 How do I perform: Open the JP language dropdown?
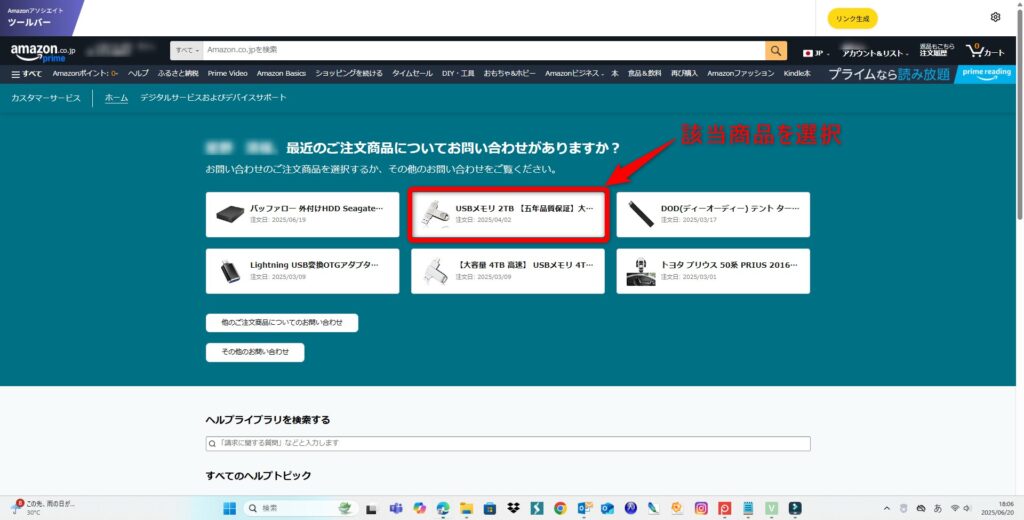coord(816,54)
